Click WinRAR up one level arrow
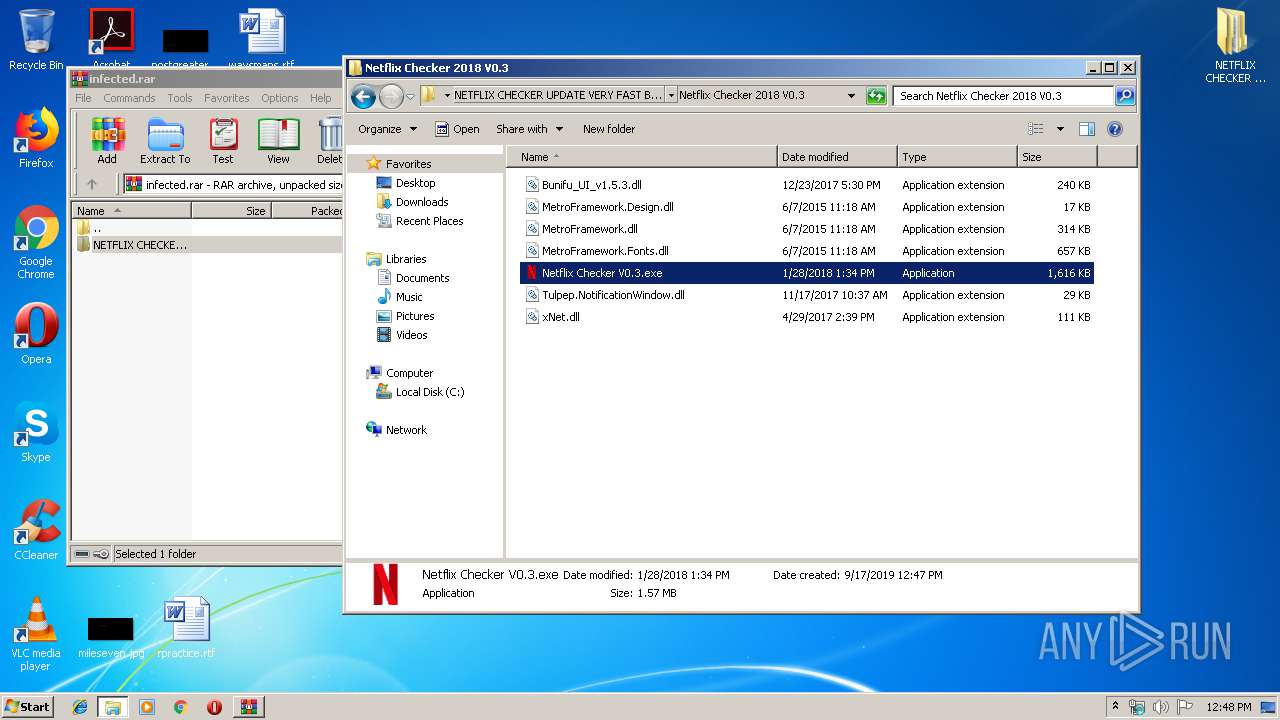Screen dimensions: 1280x720 click(x=92, y=184)
